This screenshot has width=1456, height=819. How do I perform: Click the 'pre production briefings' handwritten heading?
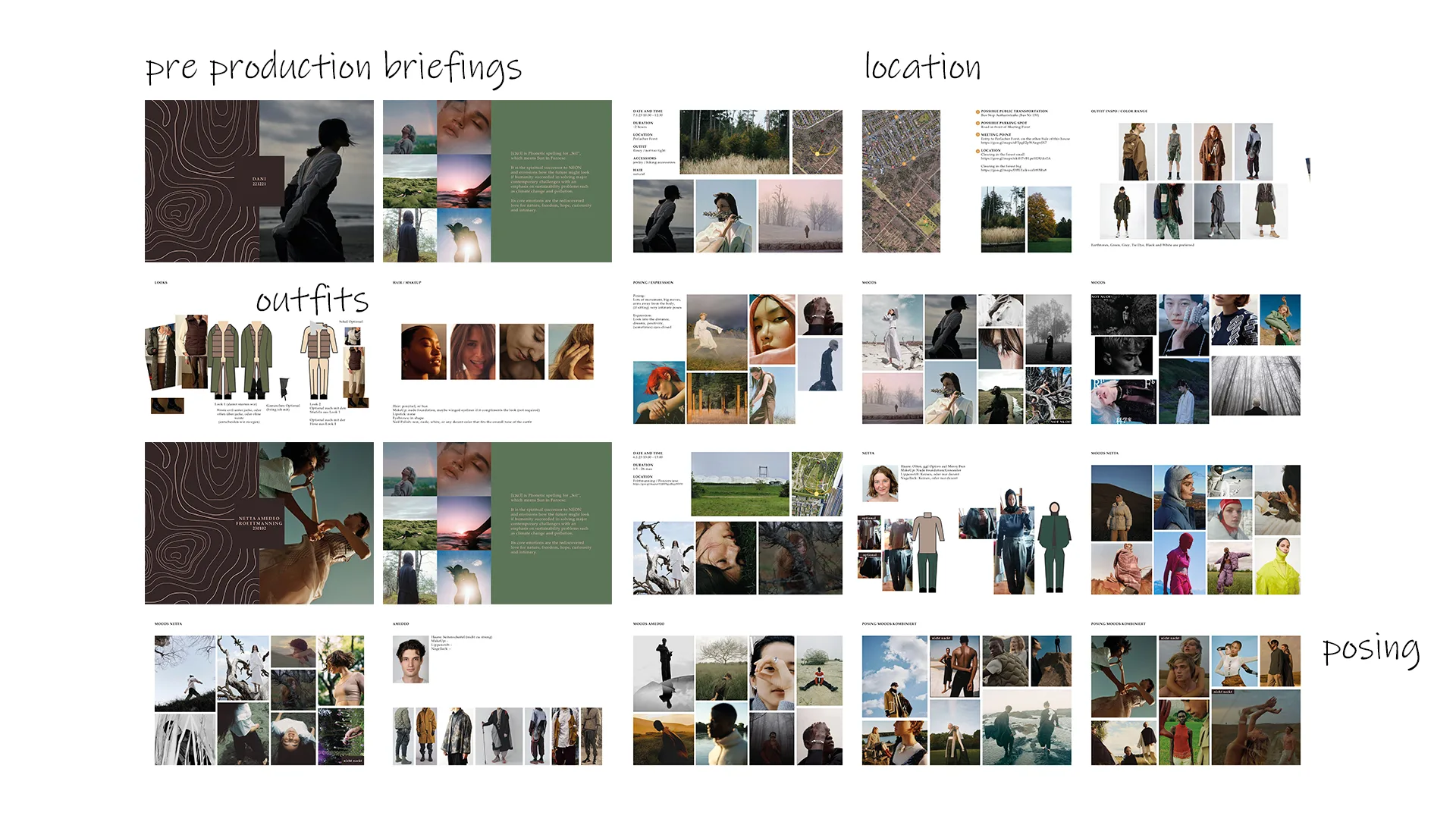(333, 67)
